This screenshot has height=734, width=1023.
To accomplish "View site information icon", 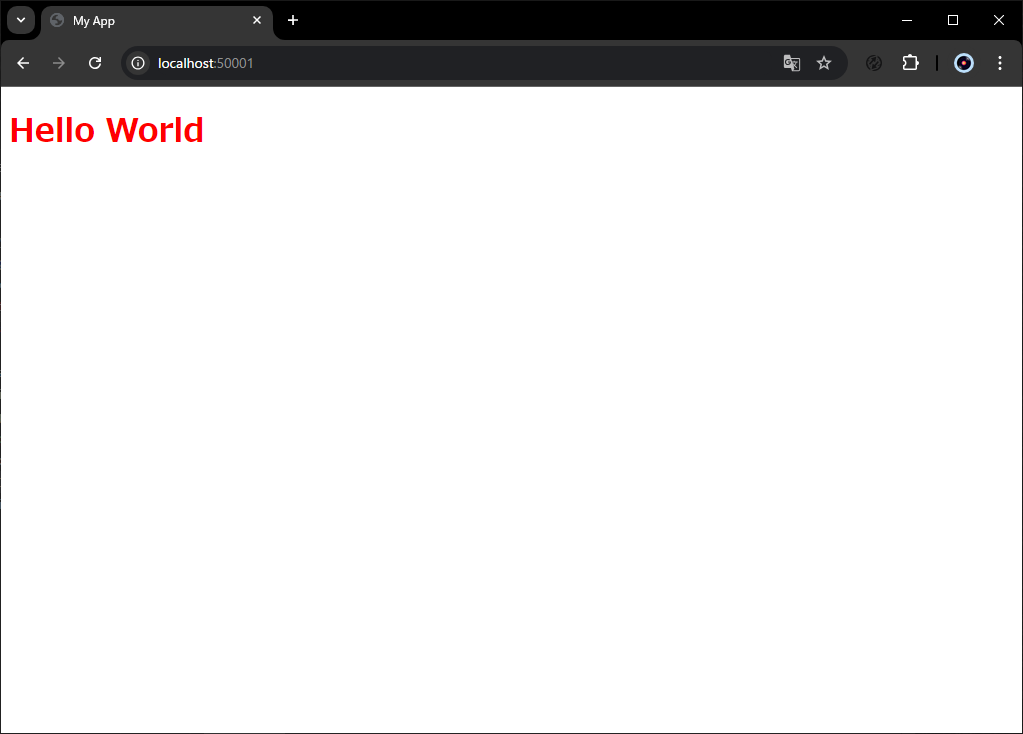I will [x=138, y=63].
